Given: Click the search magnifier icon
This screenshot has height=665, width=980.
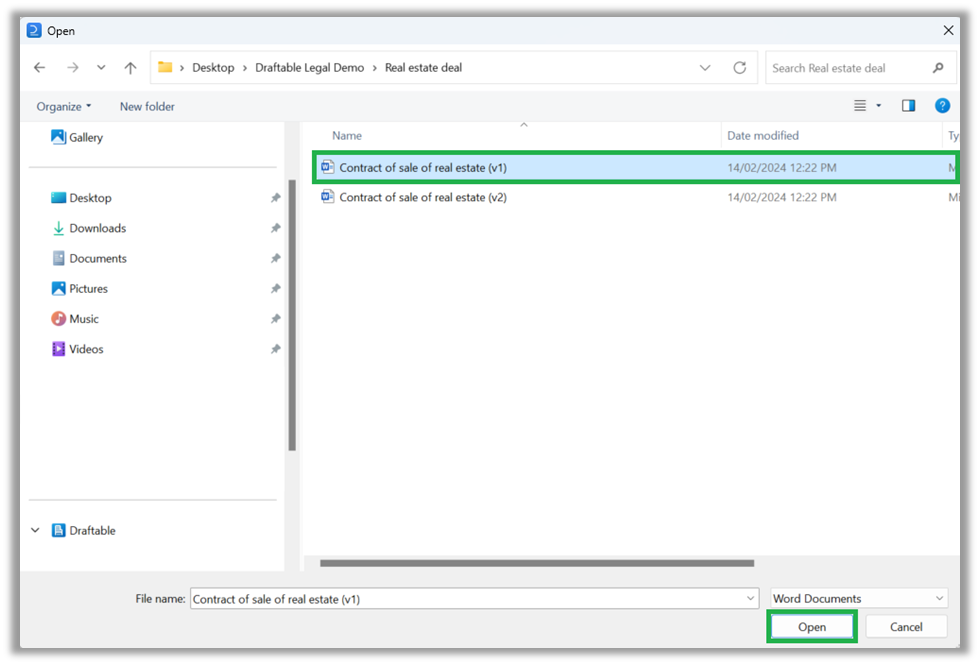Looking at the screenshot, I should pos(936,67).
